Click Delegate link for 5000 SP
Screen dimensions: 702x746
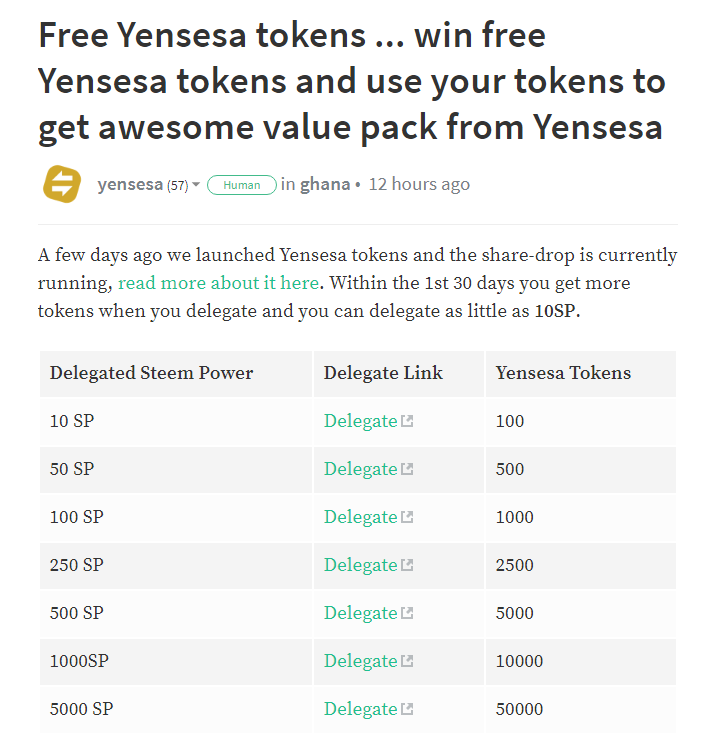[361, 709]
